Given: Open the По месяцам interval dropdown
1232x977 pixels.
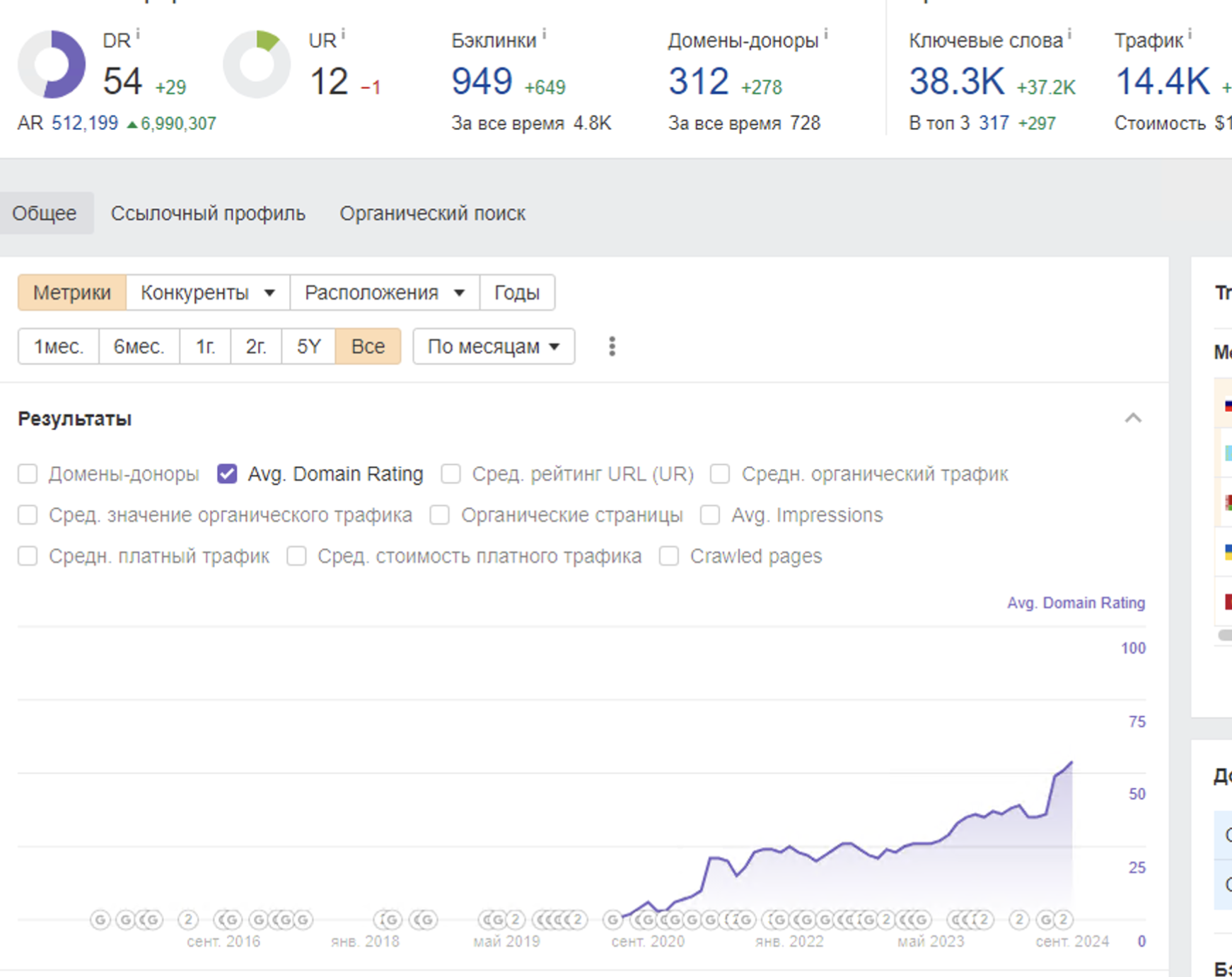Looking at the screenshot, I should [x=493, y=346].
